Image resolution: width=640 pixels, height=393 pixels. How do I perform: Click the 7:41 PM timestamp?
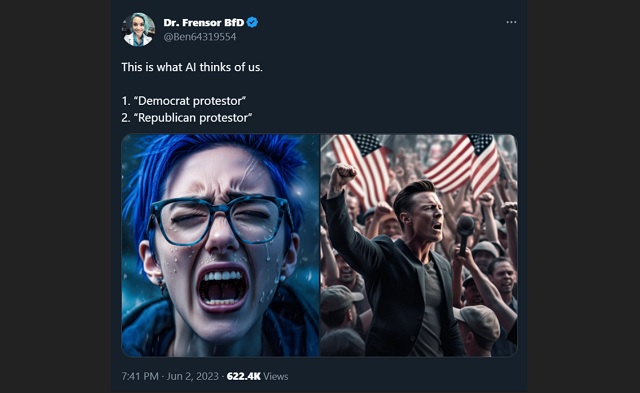click(140, 376)
